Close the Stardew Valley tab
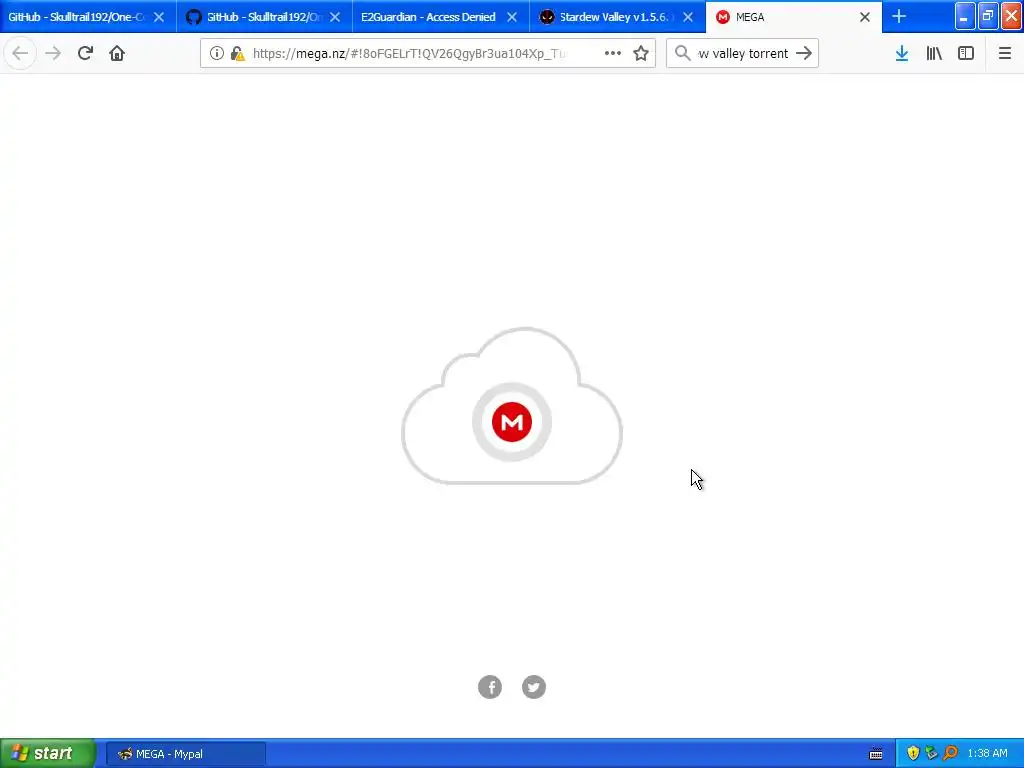This screenshot has height=768, width=1024. 688,17
